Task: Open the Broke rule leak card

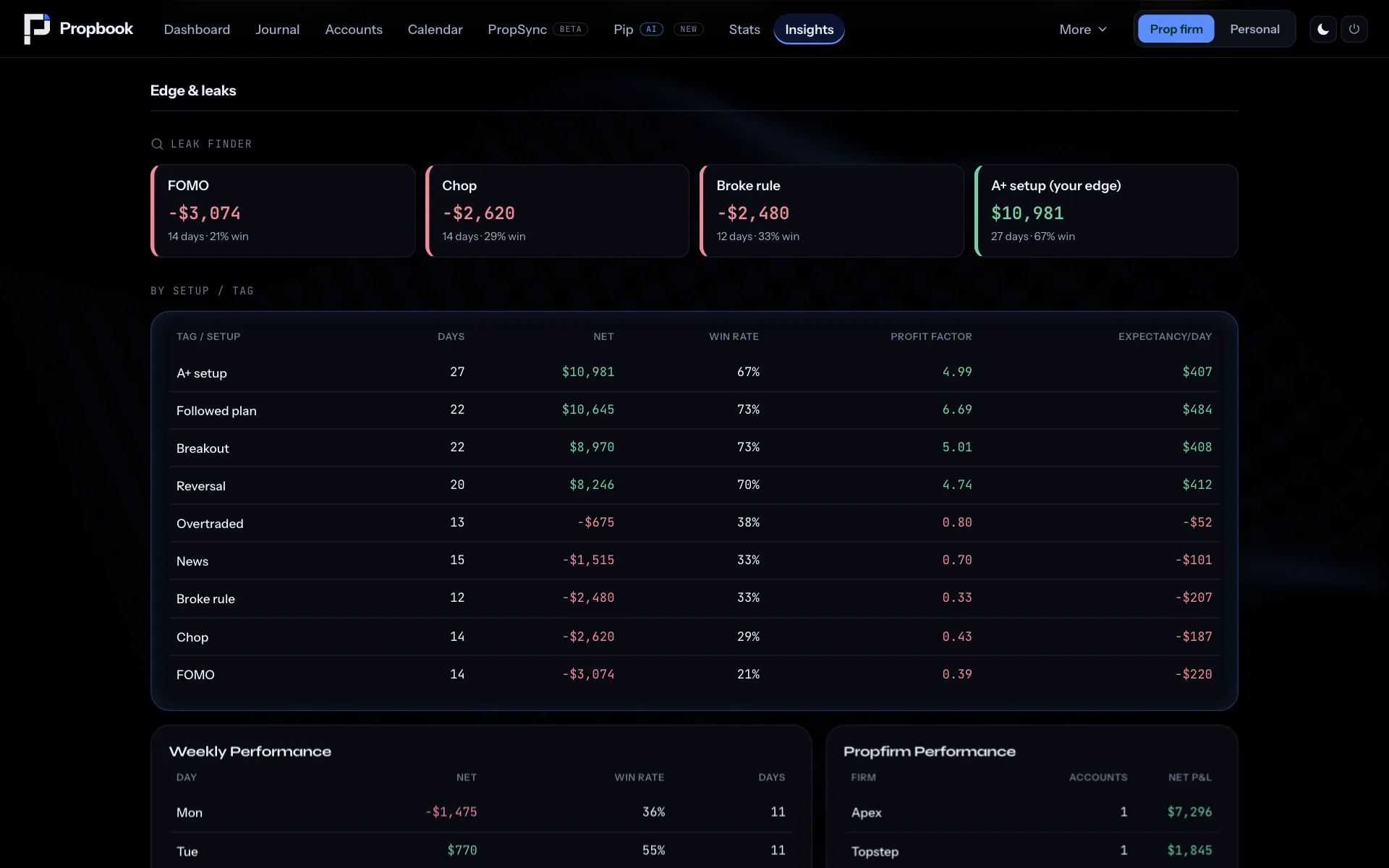Action: click(x=832, y=210)
